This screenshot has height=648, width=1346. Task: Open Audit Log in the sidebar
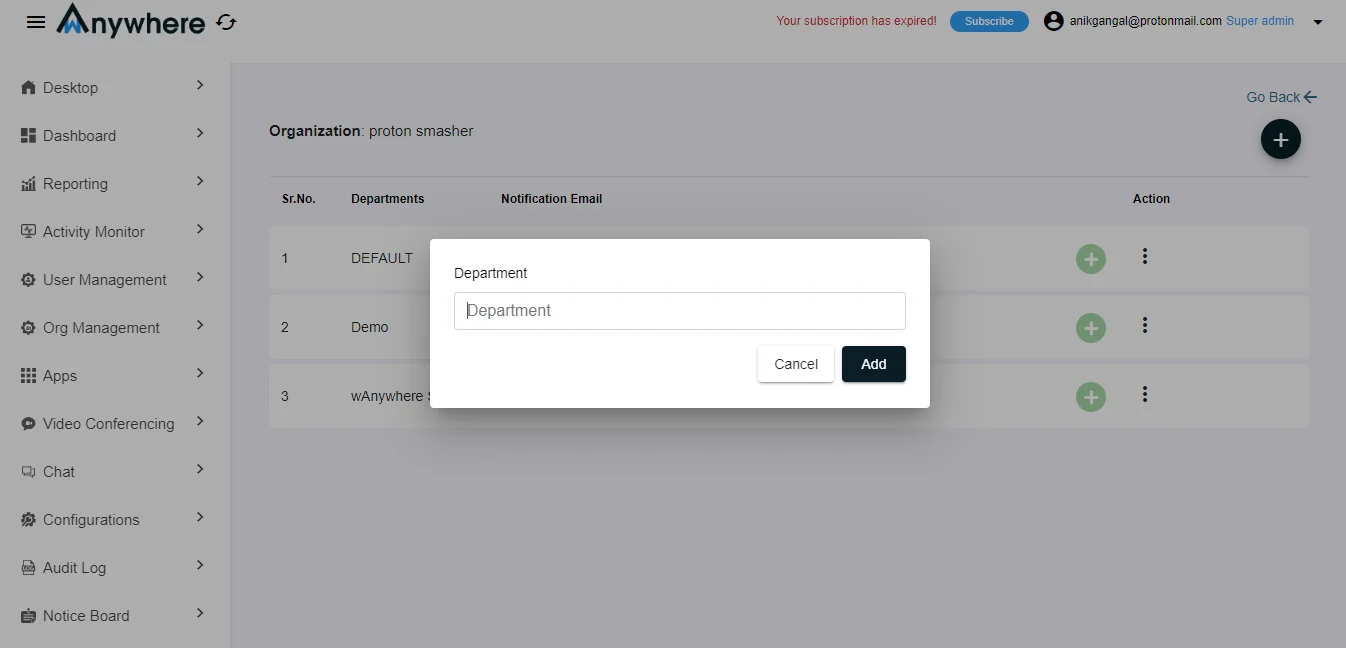click(74, 568)
